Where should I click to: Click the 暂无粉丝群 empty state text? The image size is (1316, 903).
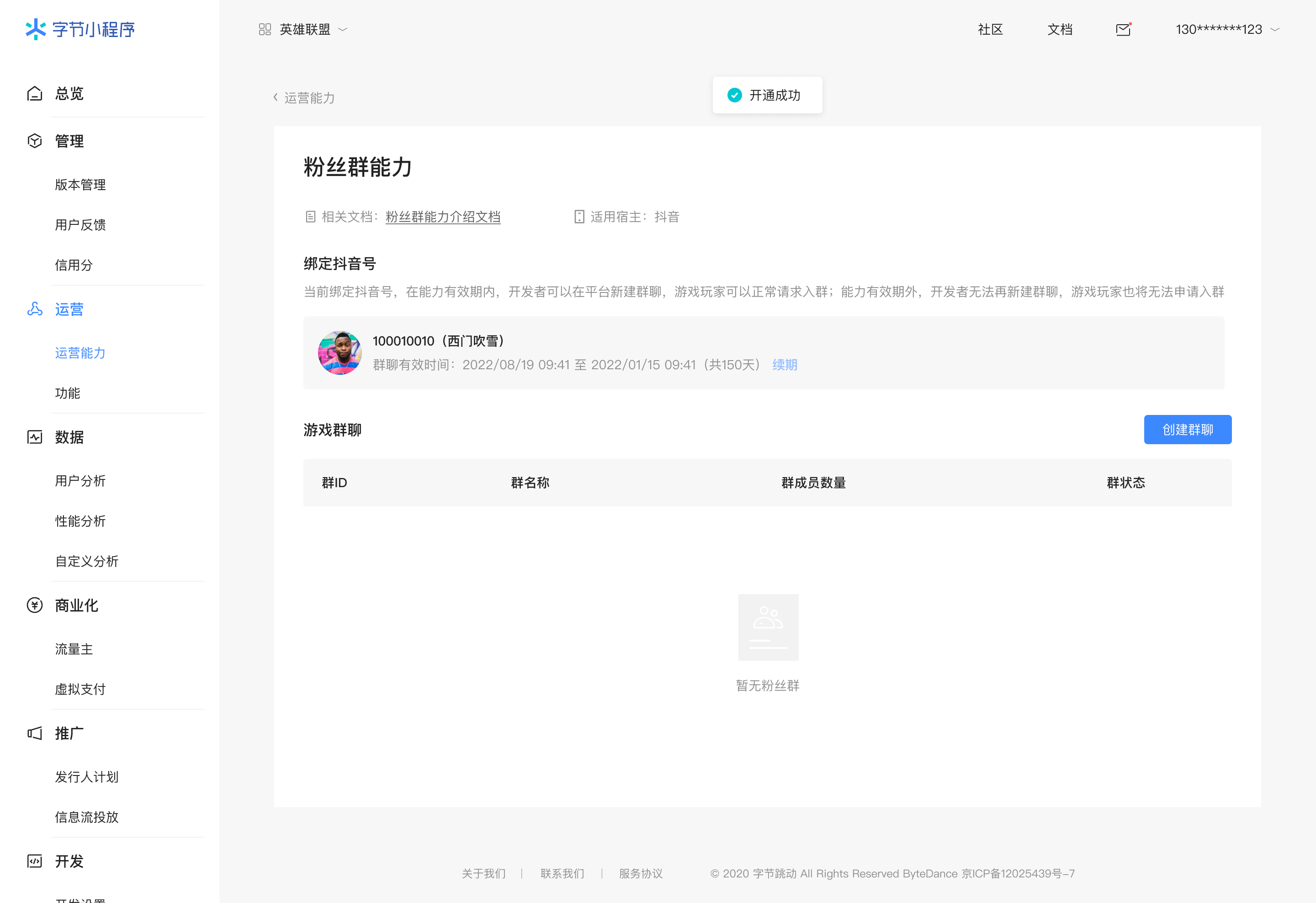pos(768,685)
